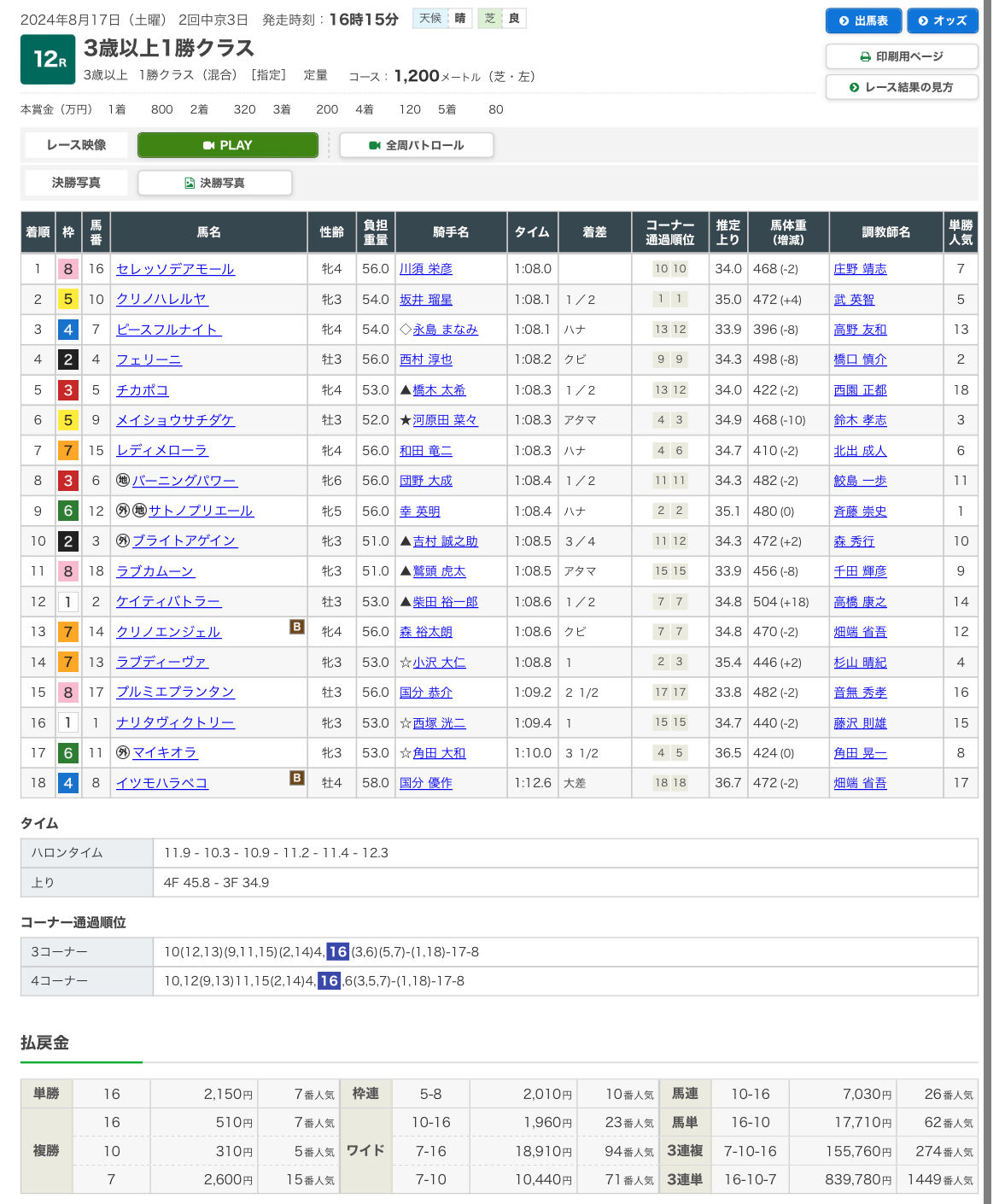Open jockey 川須 栄彦

click(x=426, y=269)
